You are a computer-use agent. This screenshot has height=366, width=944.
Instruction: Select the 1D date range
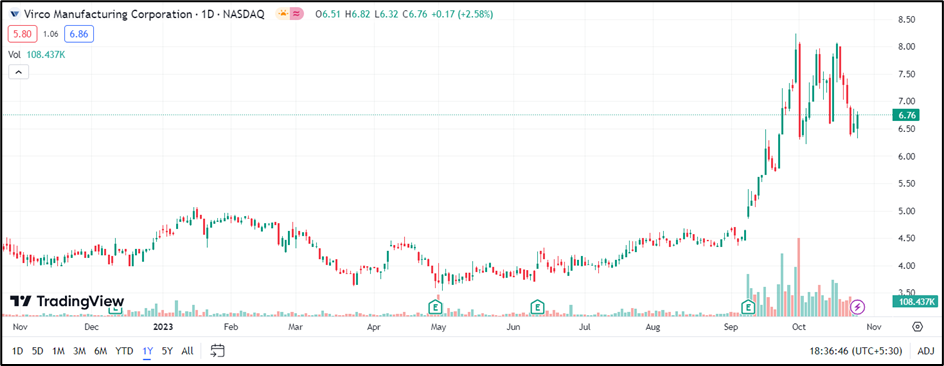[x=18, y=350]
